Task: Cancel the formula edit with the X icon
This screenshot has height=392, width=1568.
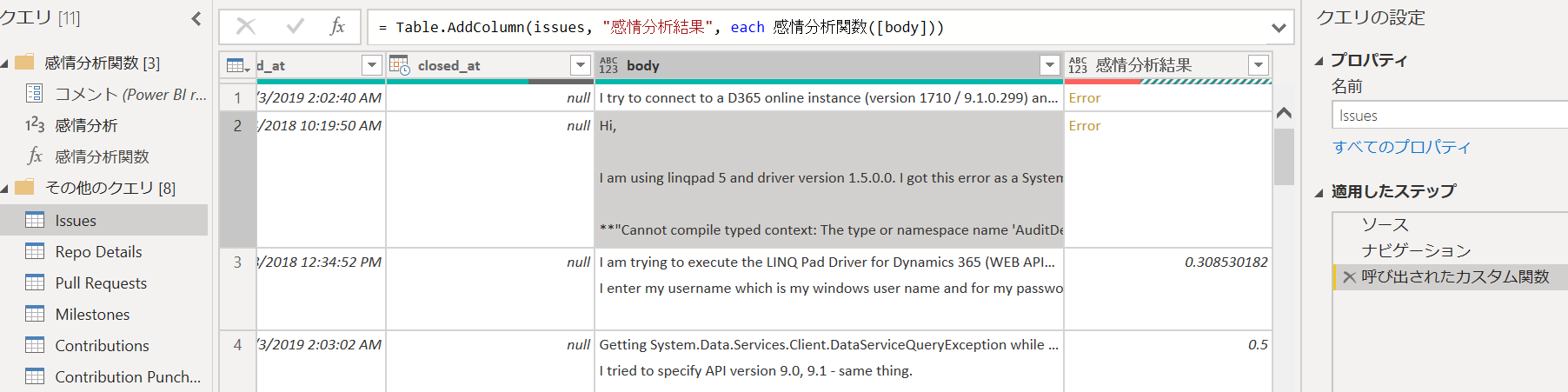Action: click(246, 27)
